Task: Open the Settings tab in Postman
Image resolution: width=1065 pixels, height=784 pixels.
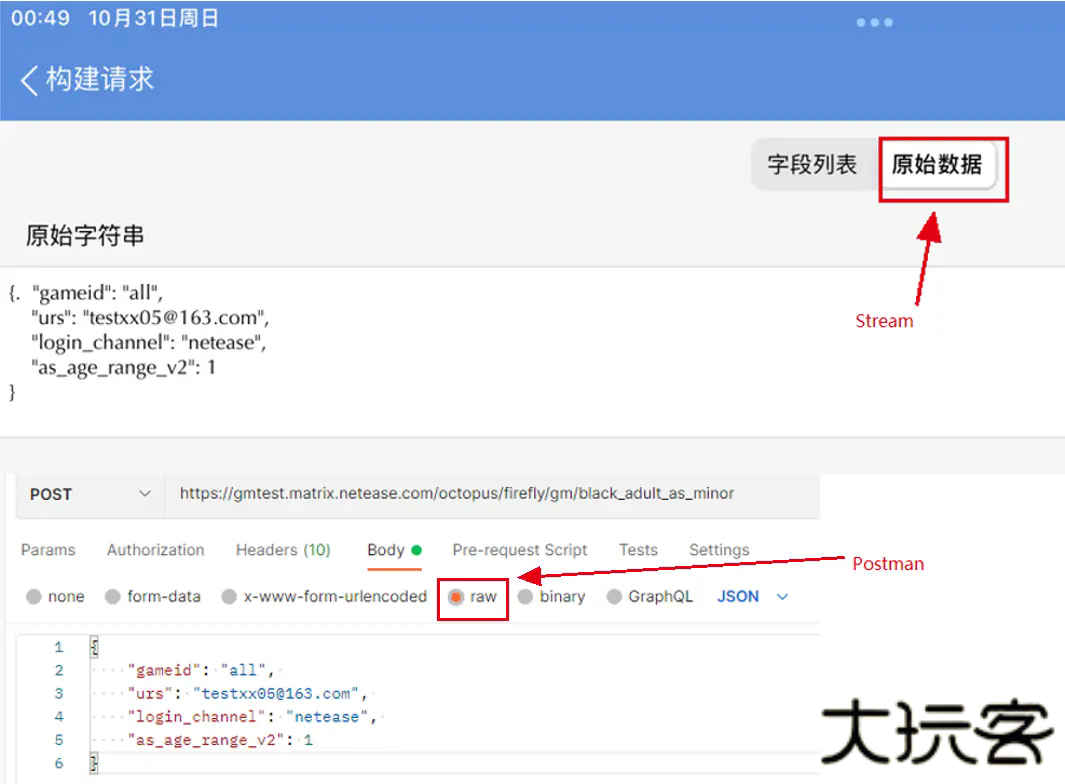Action: tap(719, 550)
